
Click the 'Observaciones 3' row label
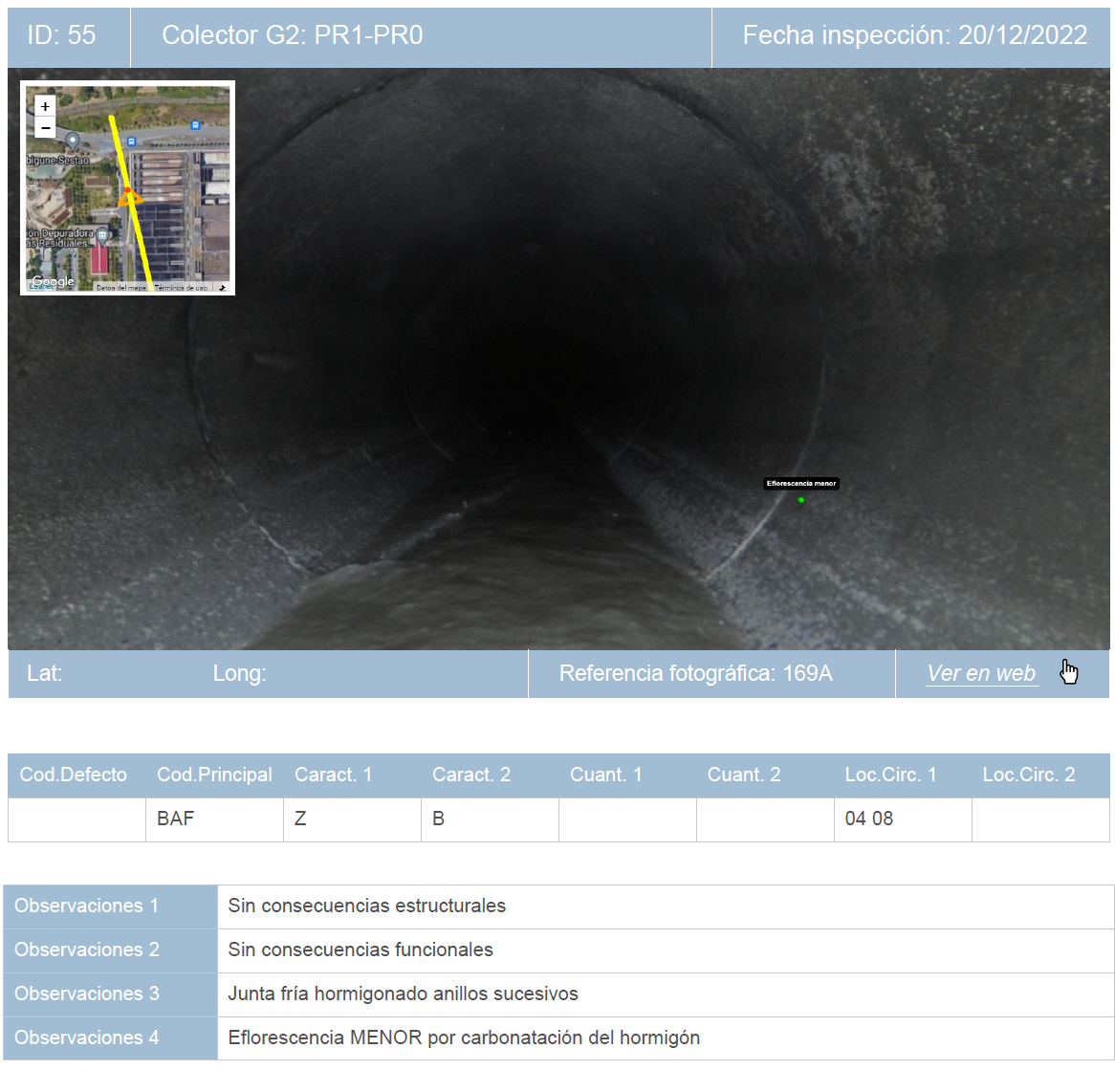[x=110, y=994]
